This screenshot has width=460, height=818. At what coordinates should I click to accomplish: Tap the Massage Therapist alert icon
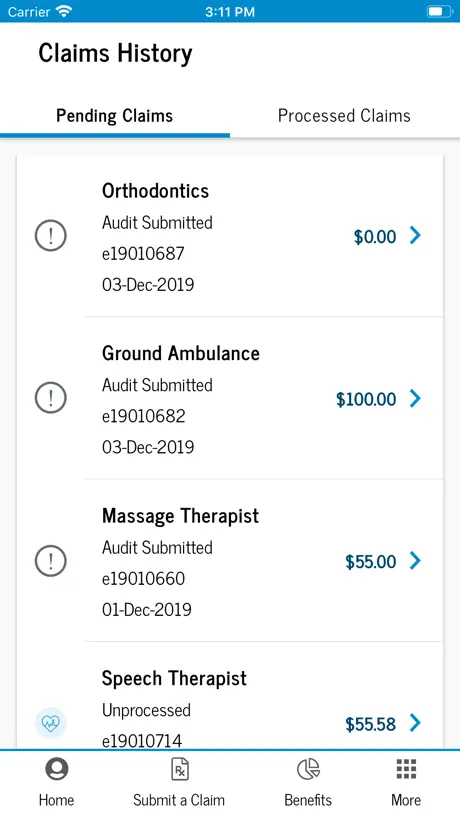[x=51, y=561]
